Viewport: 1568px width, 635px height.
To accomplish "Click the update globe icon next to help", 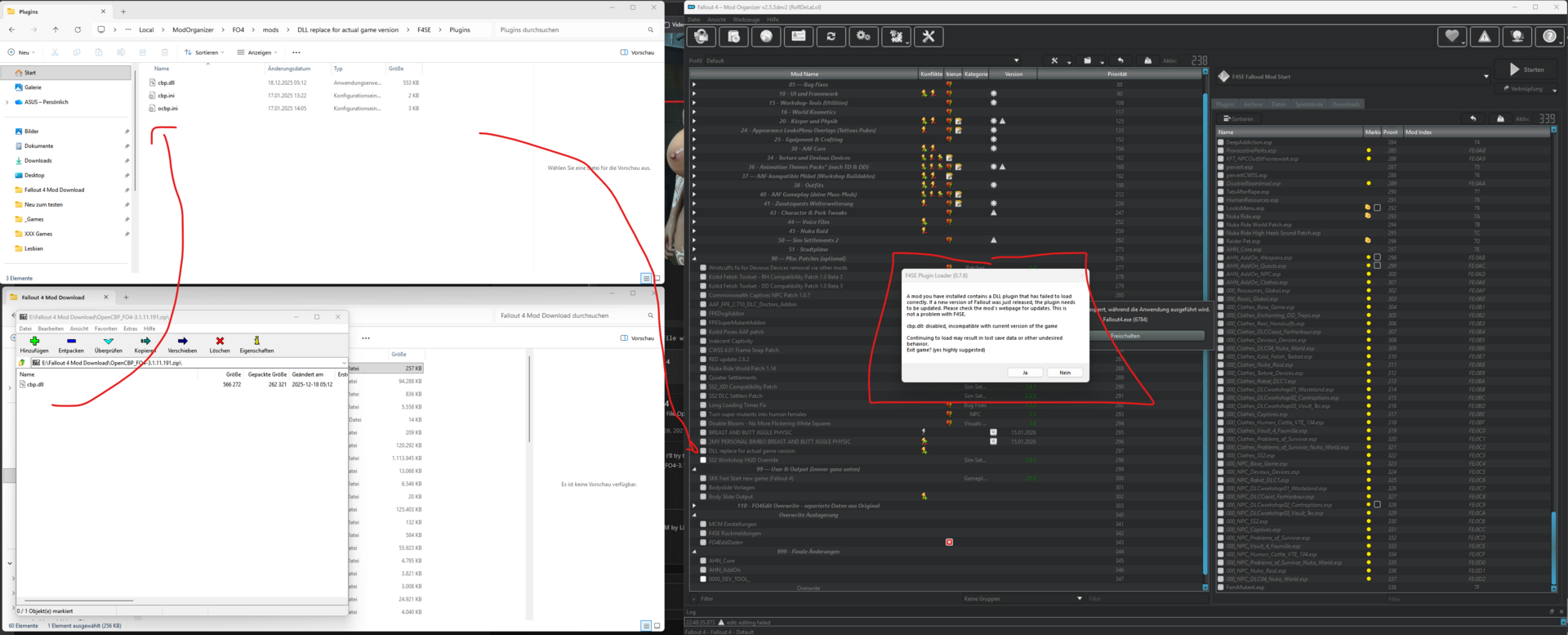I will 1517,37.
